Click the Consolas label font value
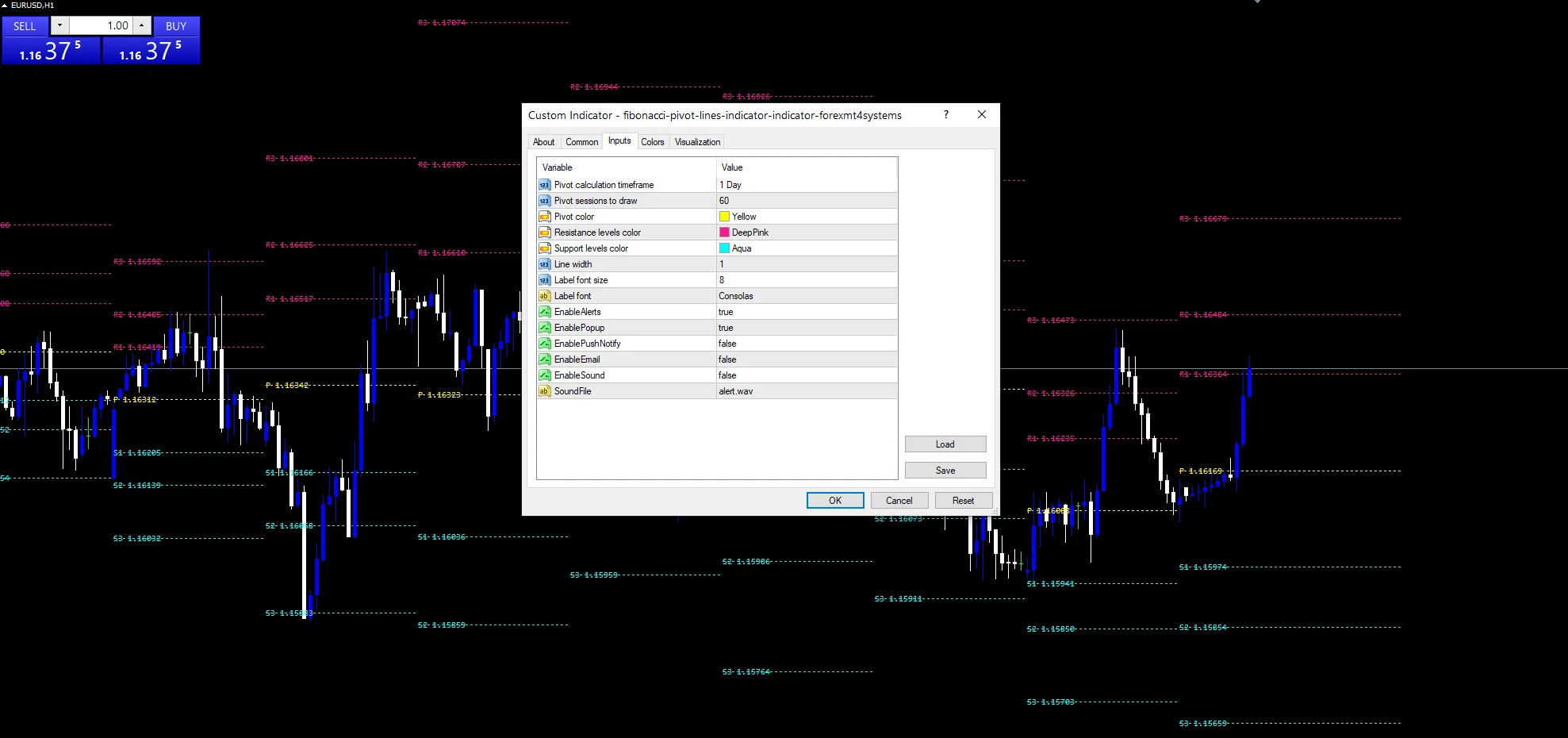The height and width of the screenshot is (738, 1568). point(736,296)
